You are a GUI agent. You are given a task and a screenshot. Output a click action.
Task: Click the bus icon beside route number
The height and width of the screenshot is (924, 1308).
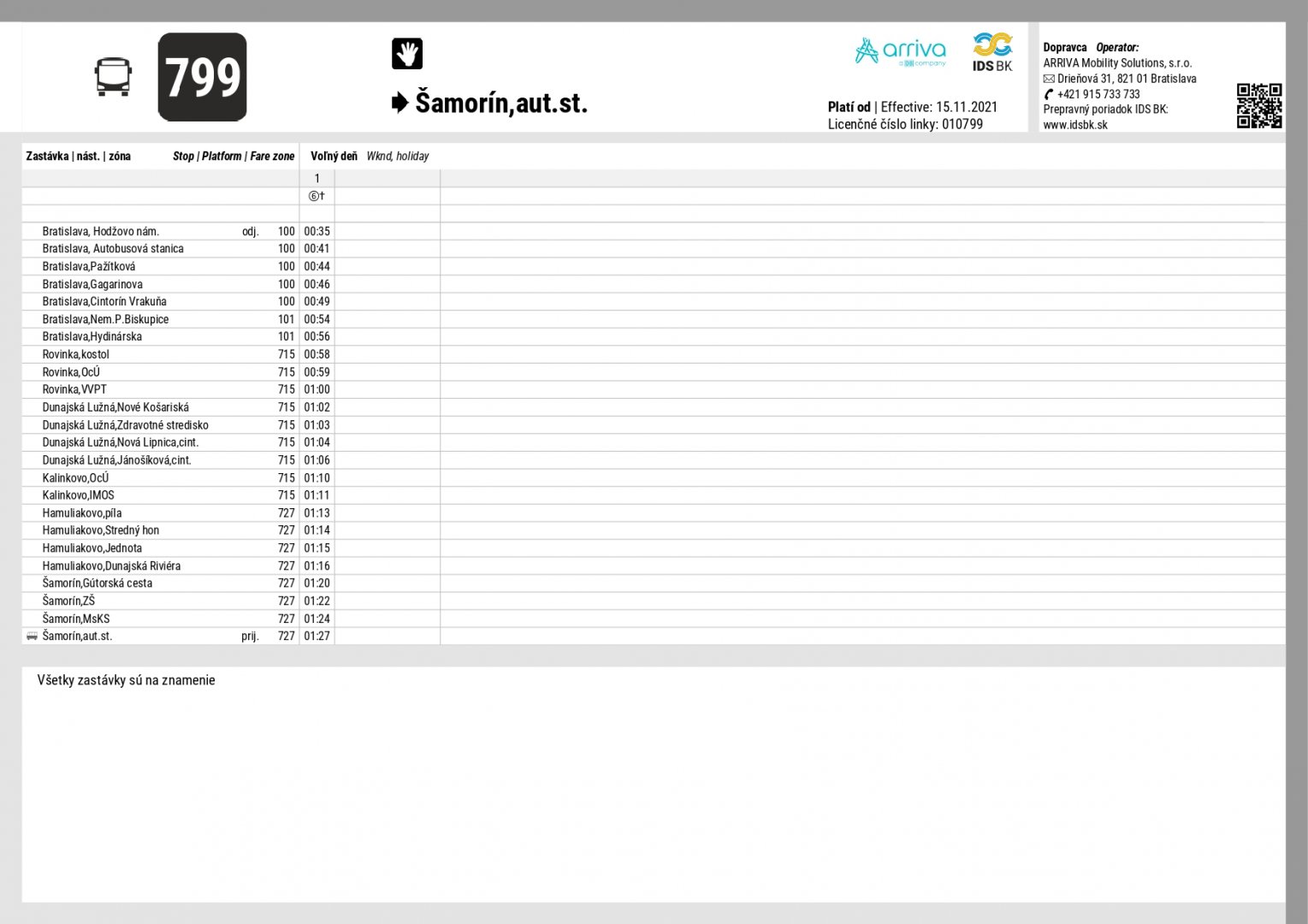pyautogui.click(x=113, y=77)
